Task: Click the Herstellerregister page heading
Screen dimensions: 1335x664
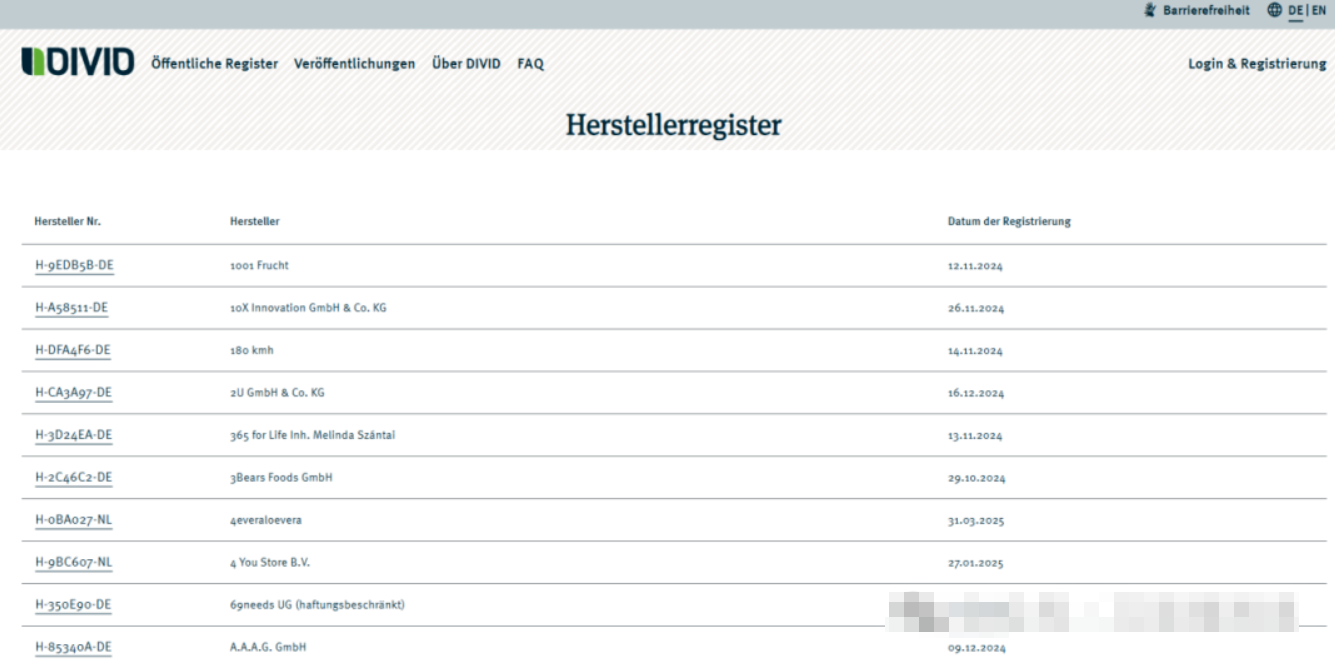Action: click(x=673, y=125)
